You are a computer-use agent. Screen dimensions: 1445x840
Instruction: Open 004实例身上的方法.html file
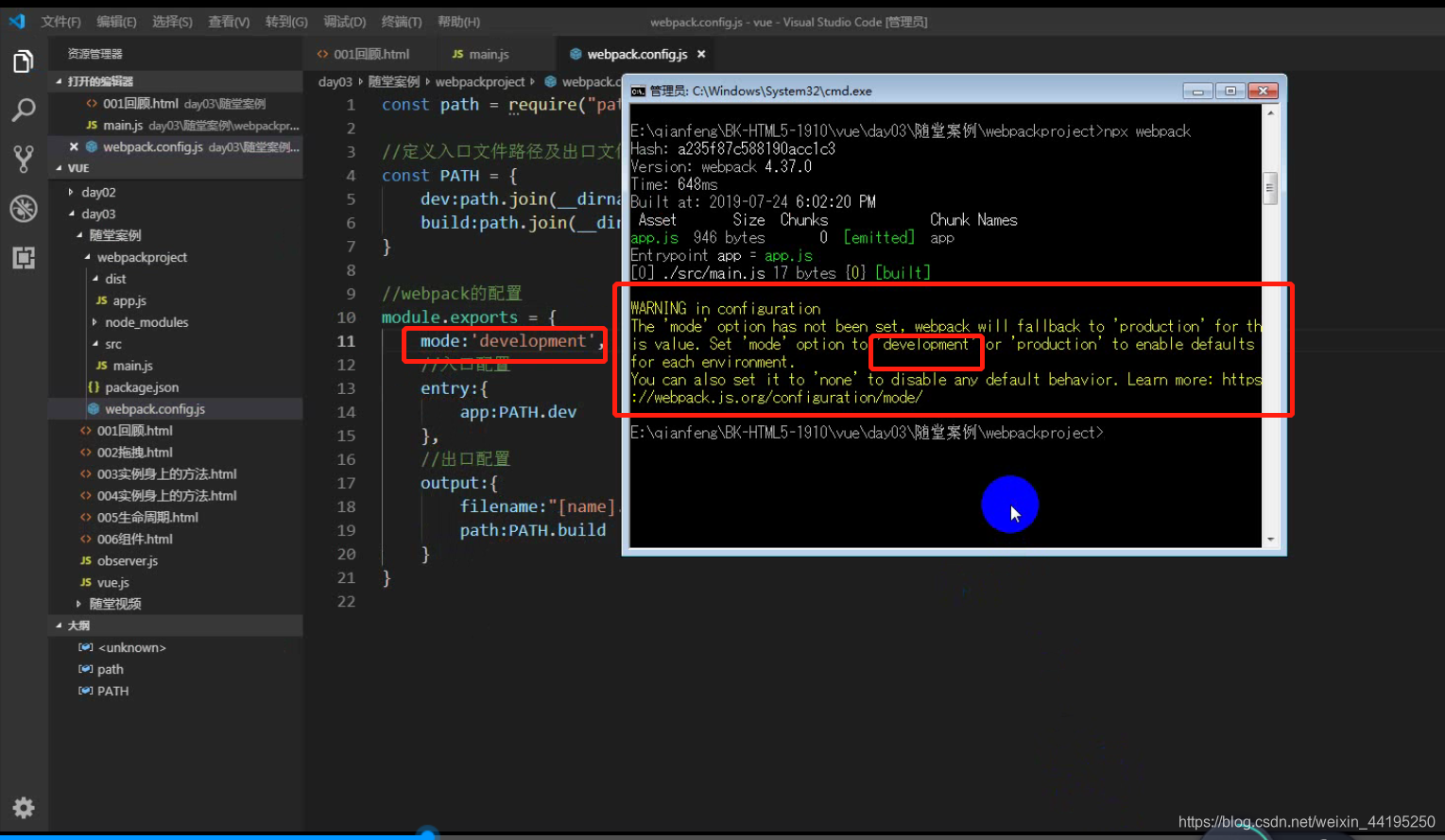pyautogui.click(x=166, y=496)
